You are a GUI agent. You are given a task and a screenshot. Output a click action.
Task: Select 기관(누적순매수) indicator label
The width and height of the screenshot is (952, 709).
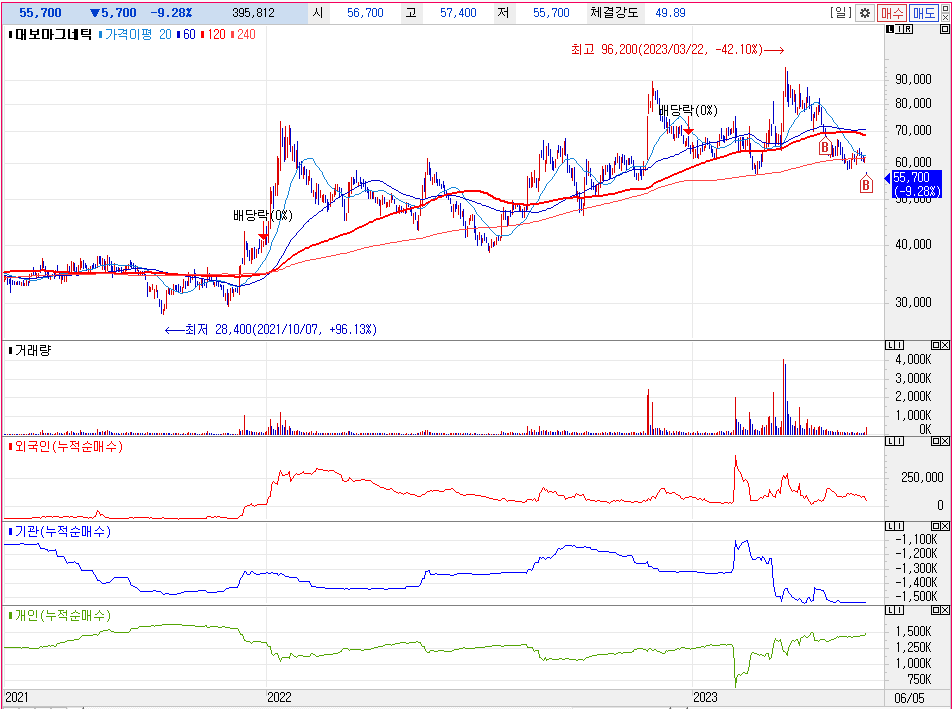click(x=63, y=531)
